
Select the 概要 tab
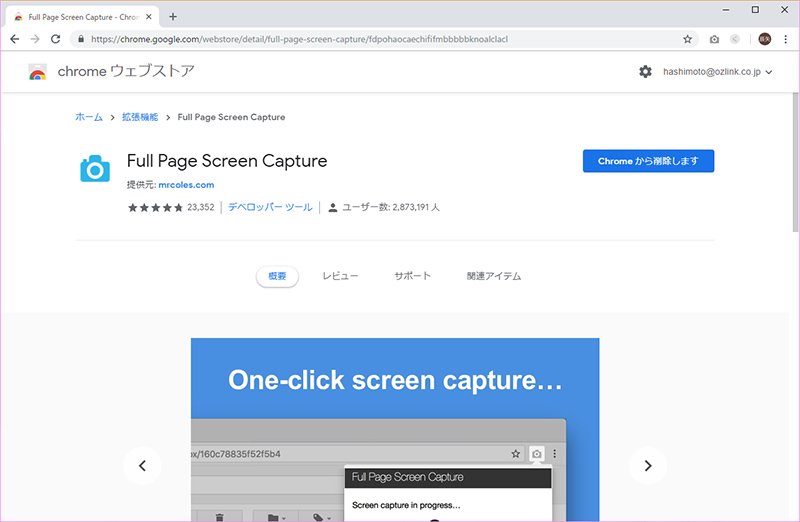pos(277,276)
